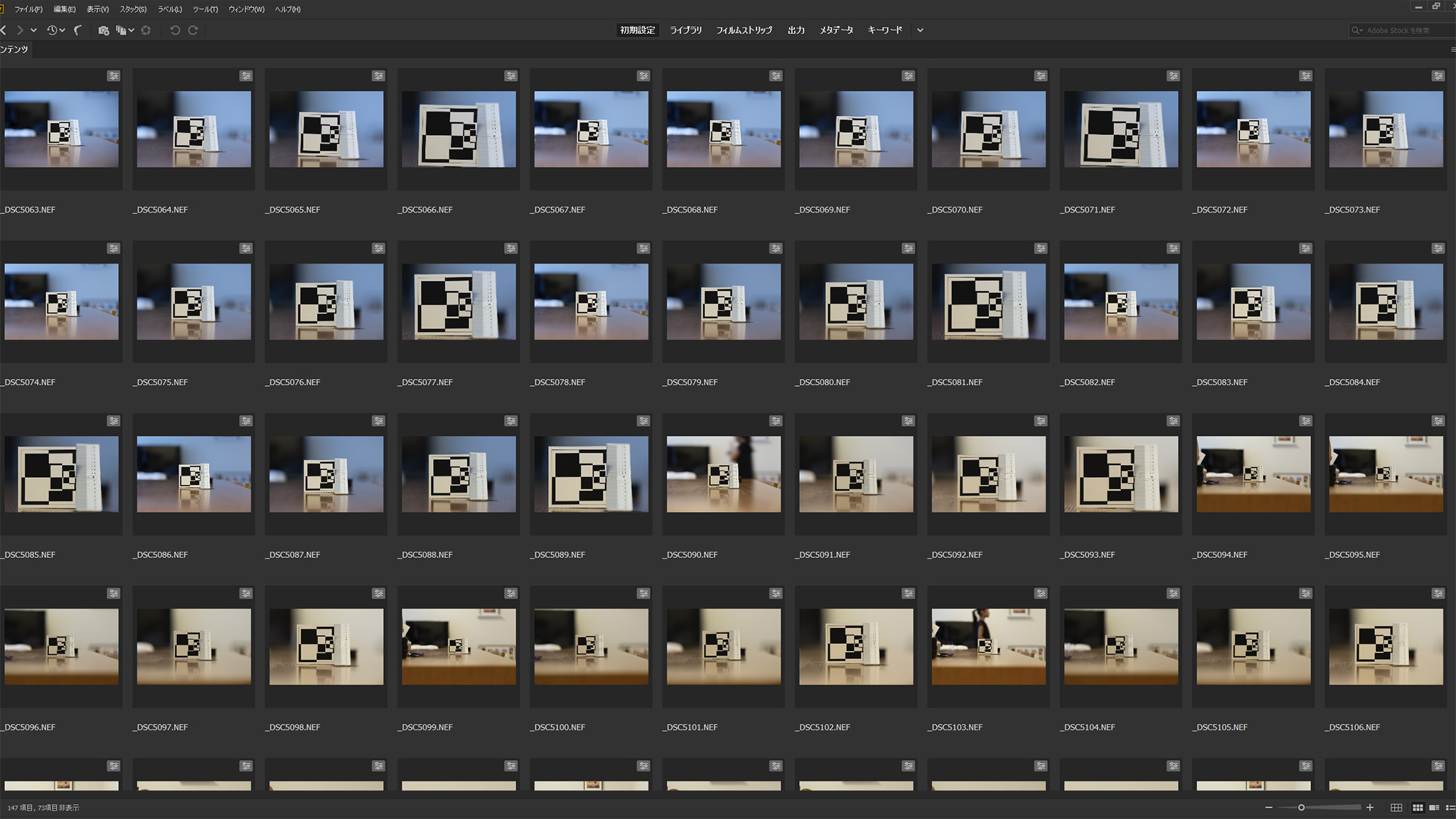Switch to the キーワード workspace
This screenshot has width=1456, height=819.
885,30
